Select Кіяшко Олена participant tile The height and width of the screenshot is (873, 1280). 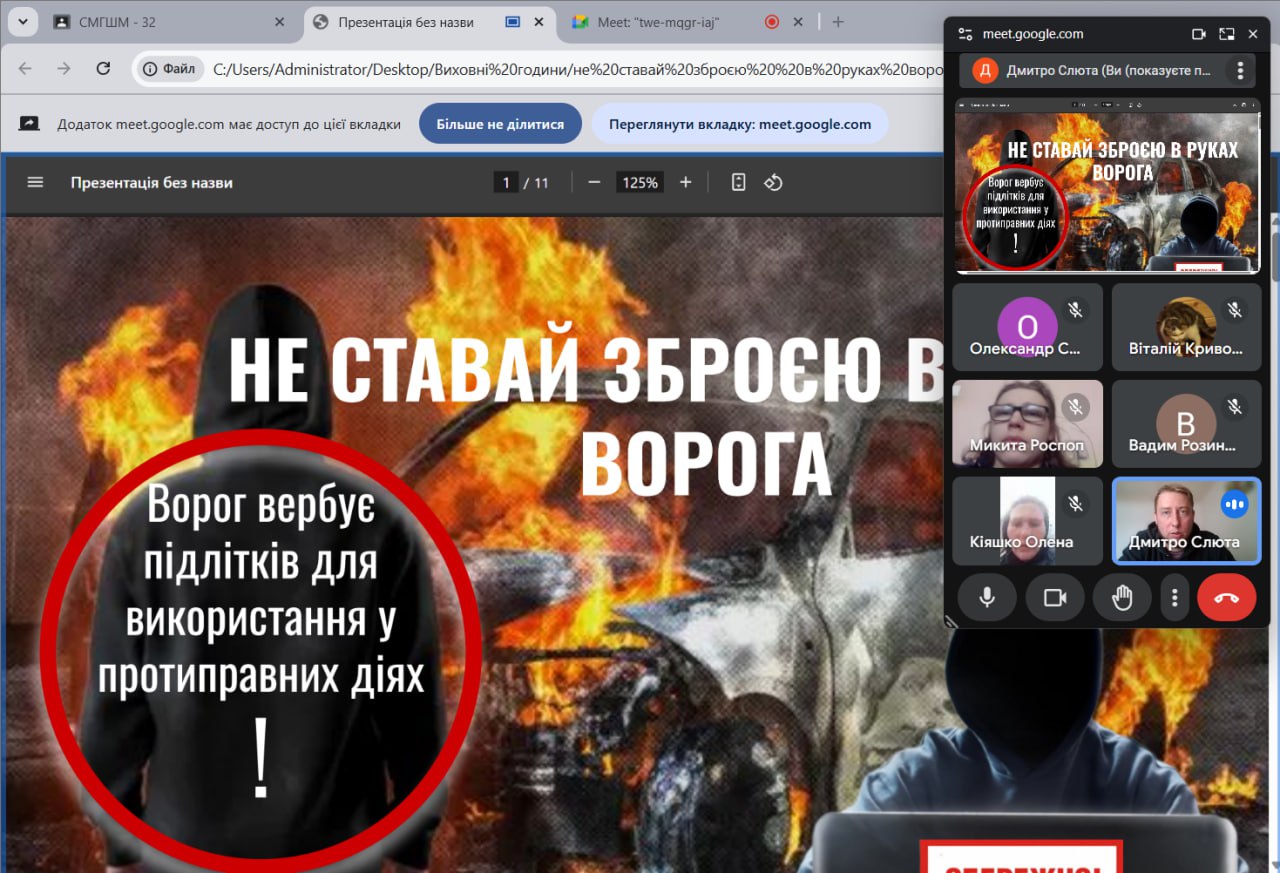1027,520
